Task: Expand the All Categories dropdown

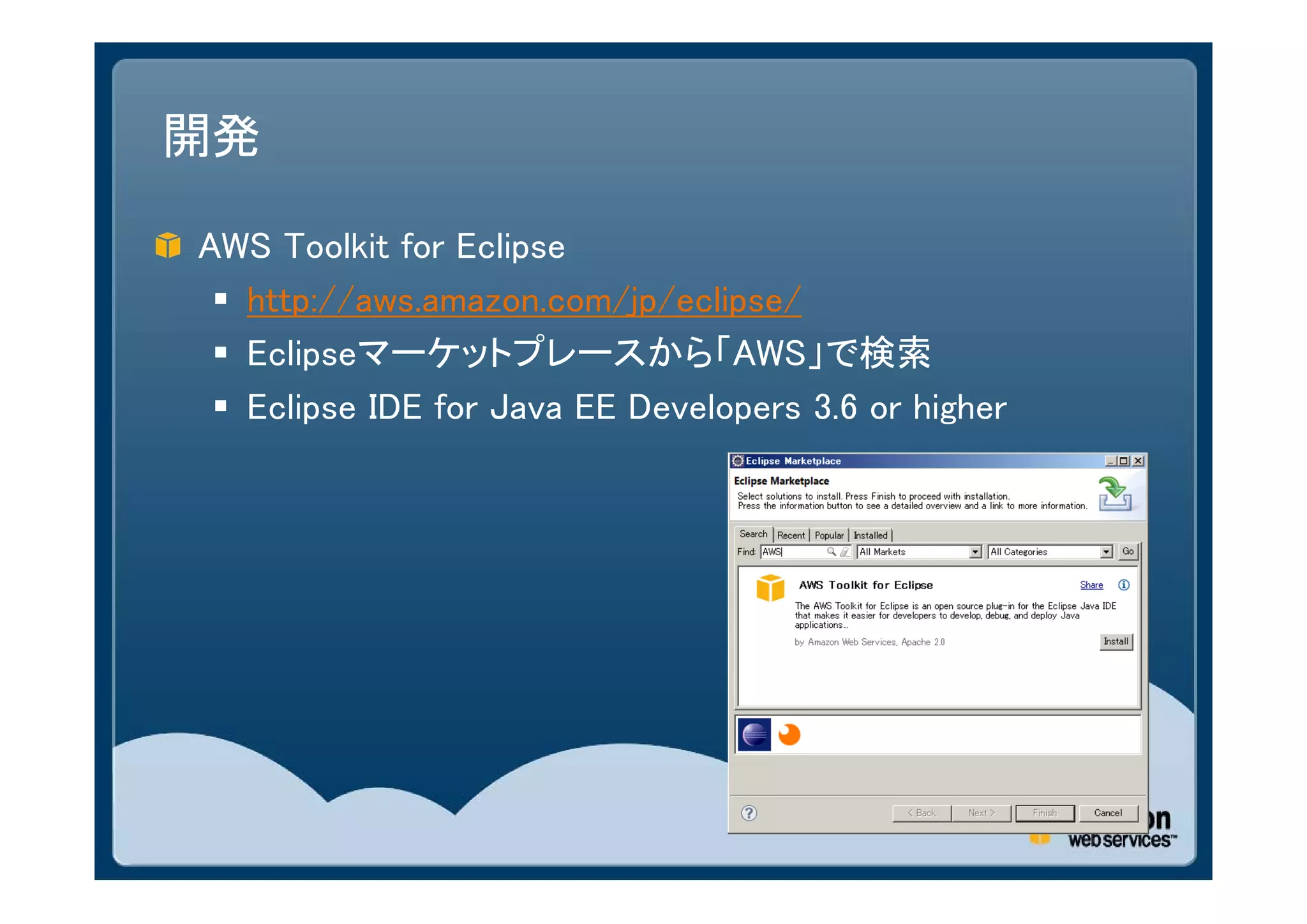Action: pos(1106,552)
